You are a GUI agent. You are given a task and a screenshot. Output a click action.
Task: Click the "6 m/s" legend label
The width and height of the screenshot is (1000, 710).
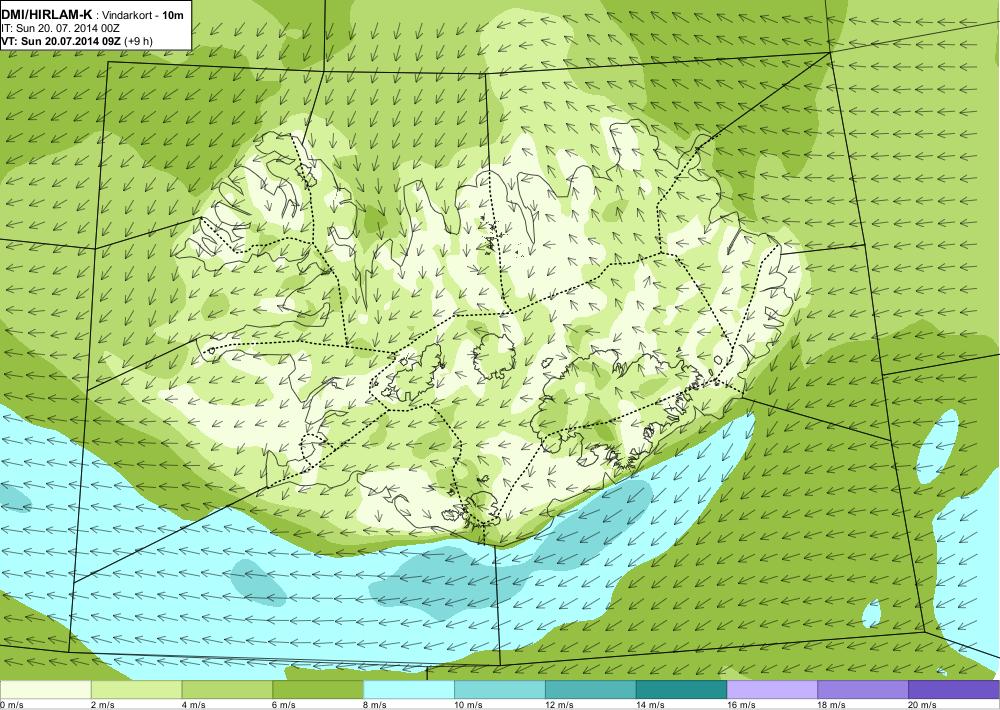pyautogui.click(x=284, y=705)
